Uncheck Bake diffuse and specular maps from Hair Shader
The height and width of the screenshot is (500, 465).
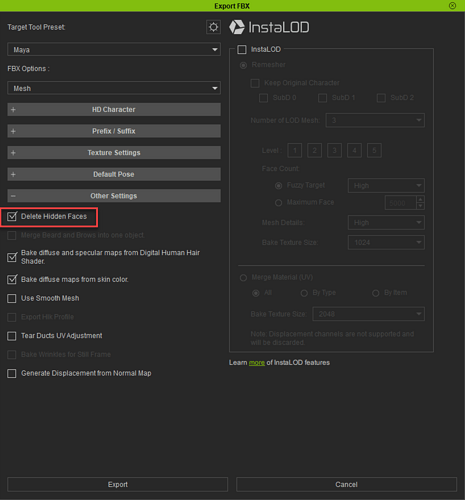coord(12,257)
